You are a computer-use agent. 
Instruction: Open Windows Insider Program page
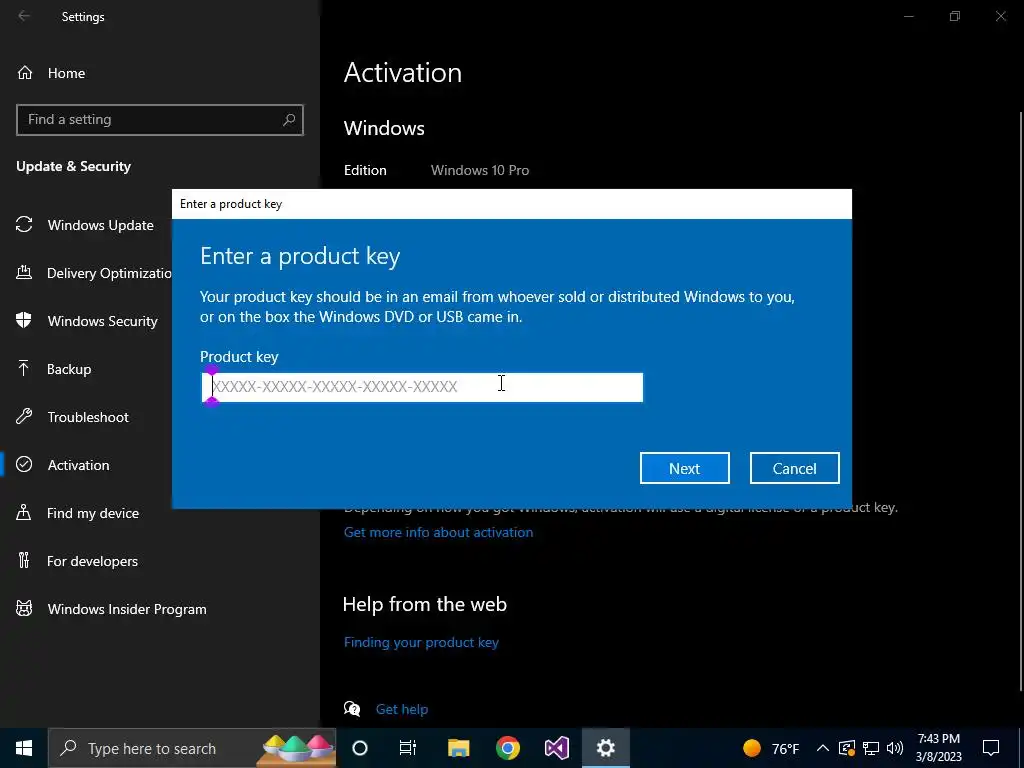tap(127, 609)
